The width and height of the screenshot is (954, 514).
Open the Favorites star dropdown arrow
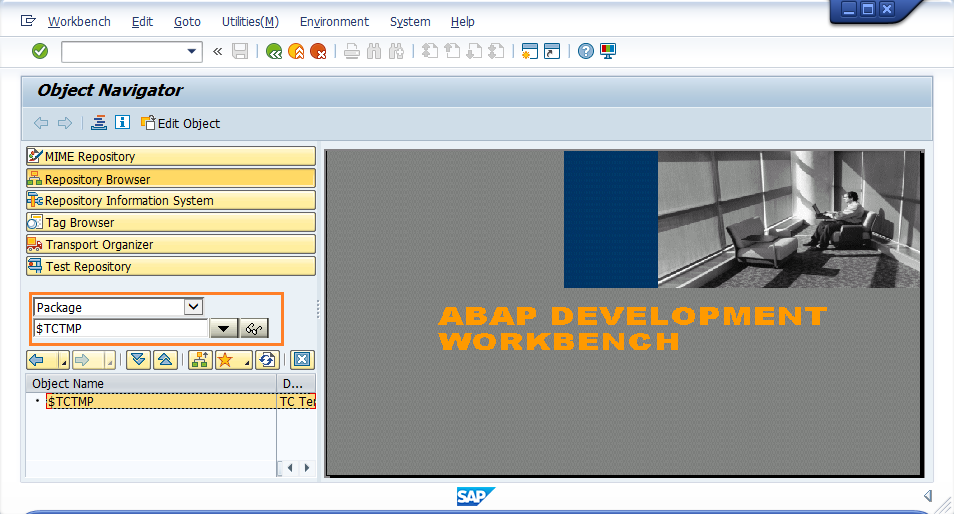point(247,362)
